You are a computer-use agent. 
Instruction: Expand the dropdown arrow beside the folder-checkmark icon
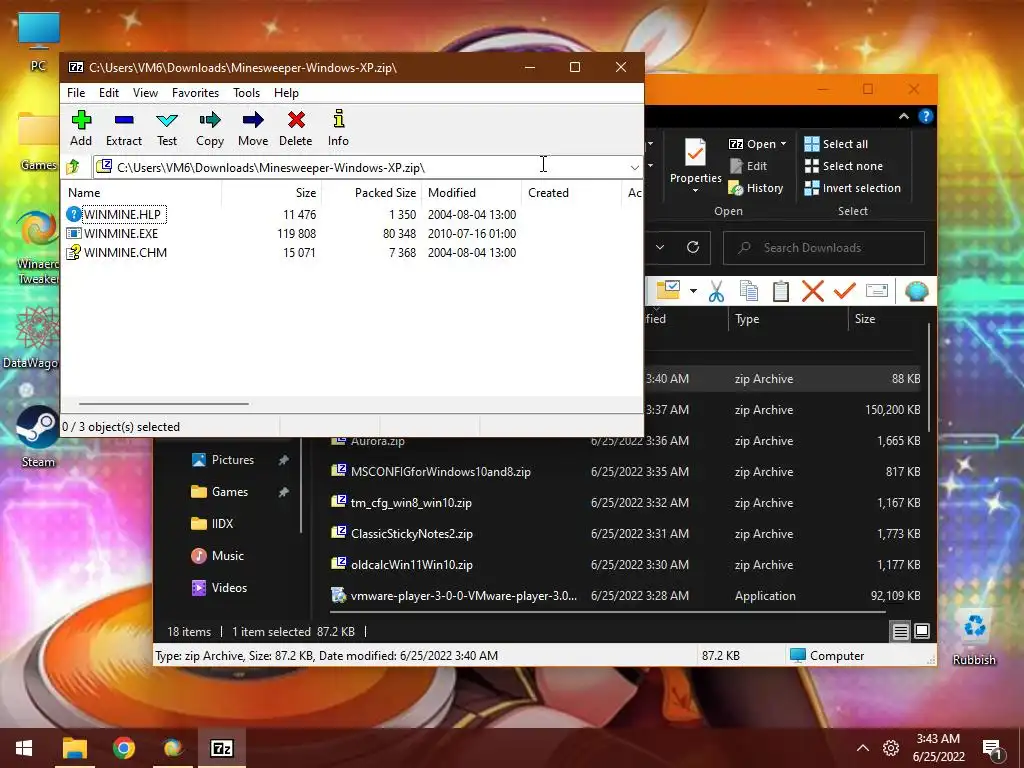(693, 291)
